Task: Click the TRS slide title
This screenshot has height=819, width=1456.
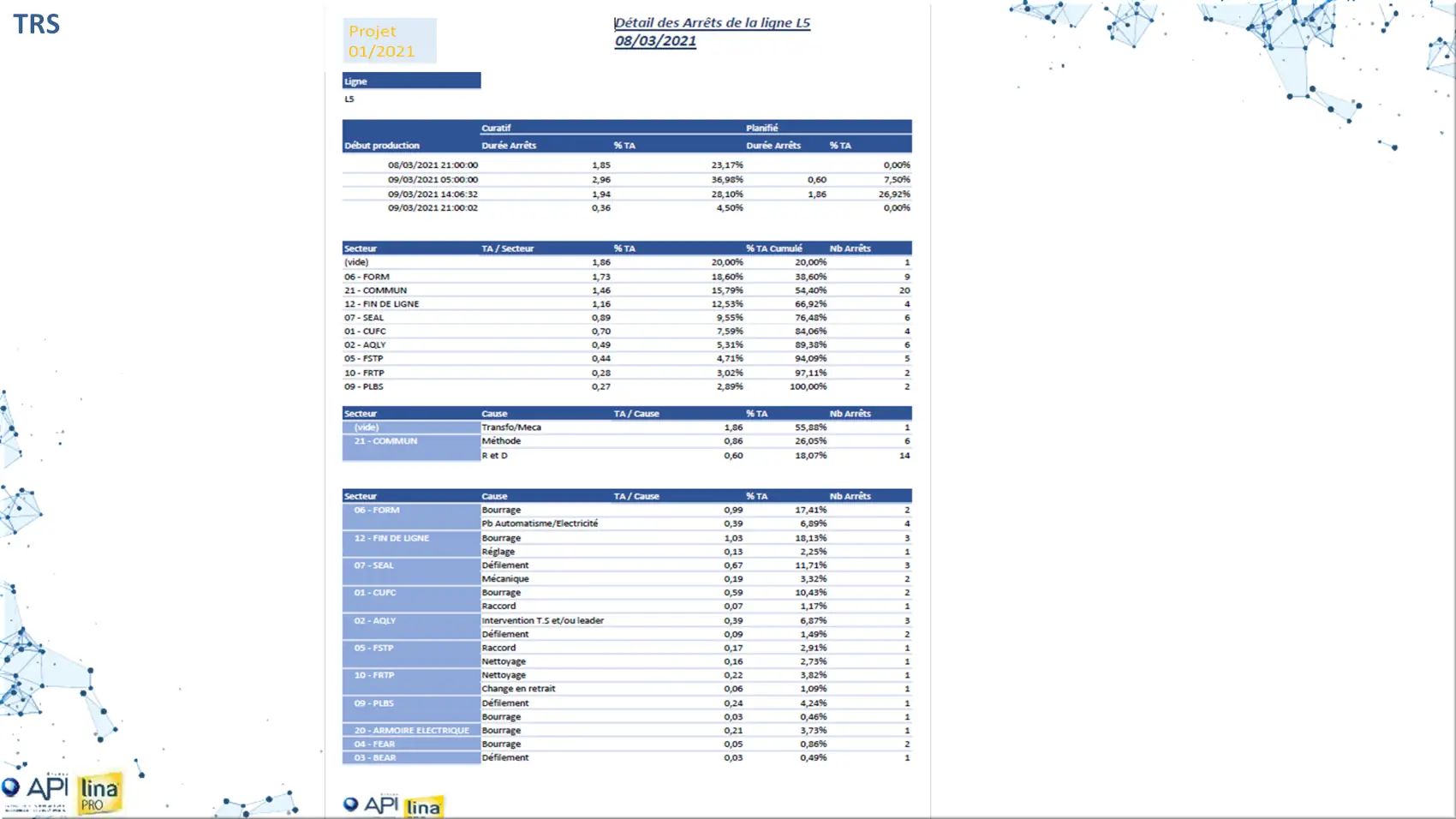Action: click(37, 24)
